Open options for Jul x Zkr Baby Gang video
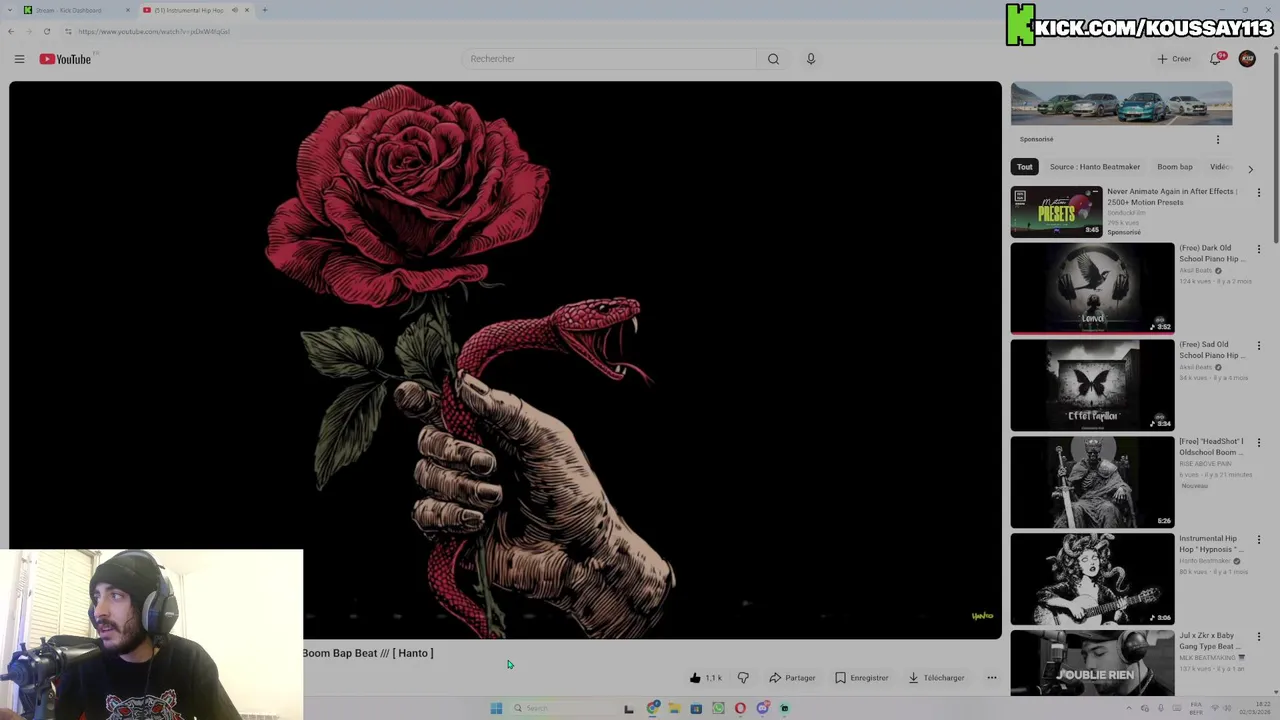The image size is (1280, 720). (1259, 637)
